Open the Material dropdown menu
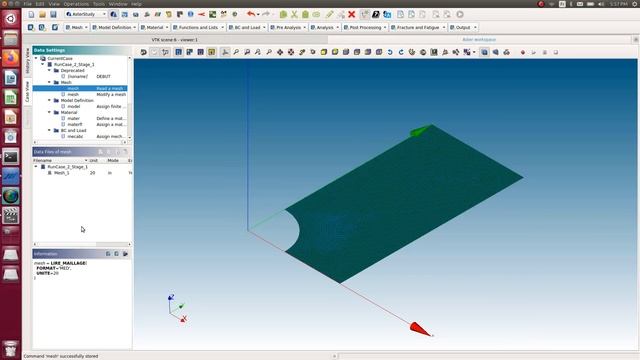The height and width of the screenshot is (360, 640). click(x=154, y=27)
